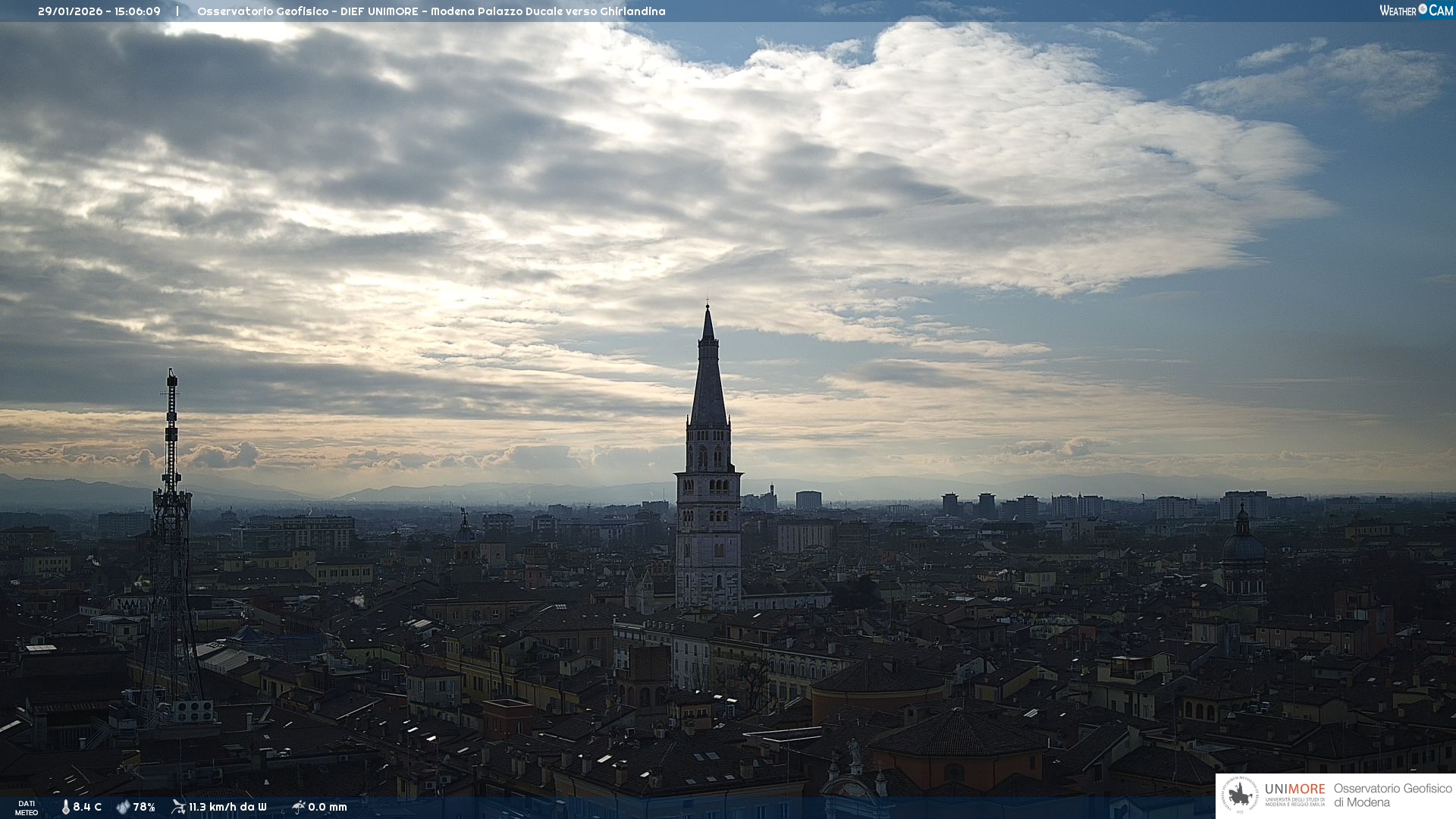Click the rain umbrella precipitation icon
Image resolution: width=1456 pixels, height=819 pixels.
pos(298,807)
